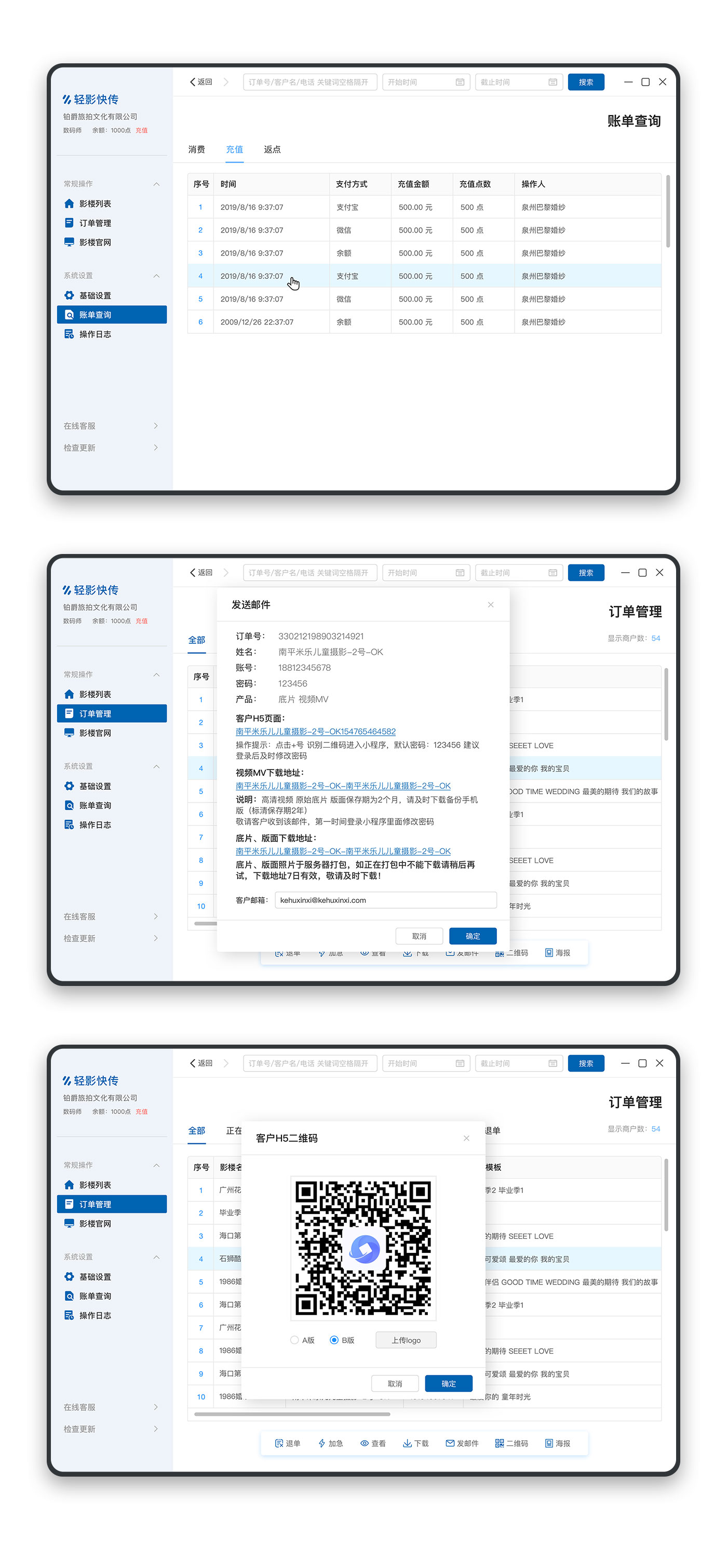
Task: Select row 4 支付宝 in 充值 table
Action: (x=424, y=276)
